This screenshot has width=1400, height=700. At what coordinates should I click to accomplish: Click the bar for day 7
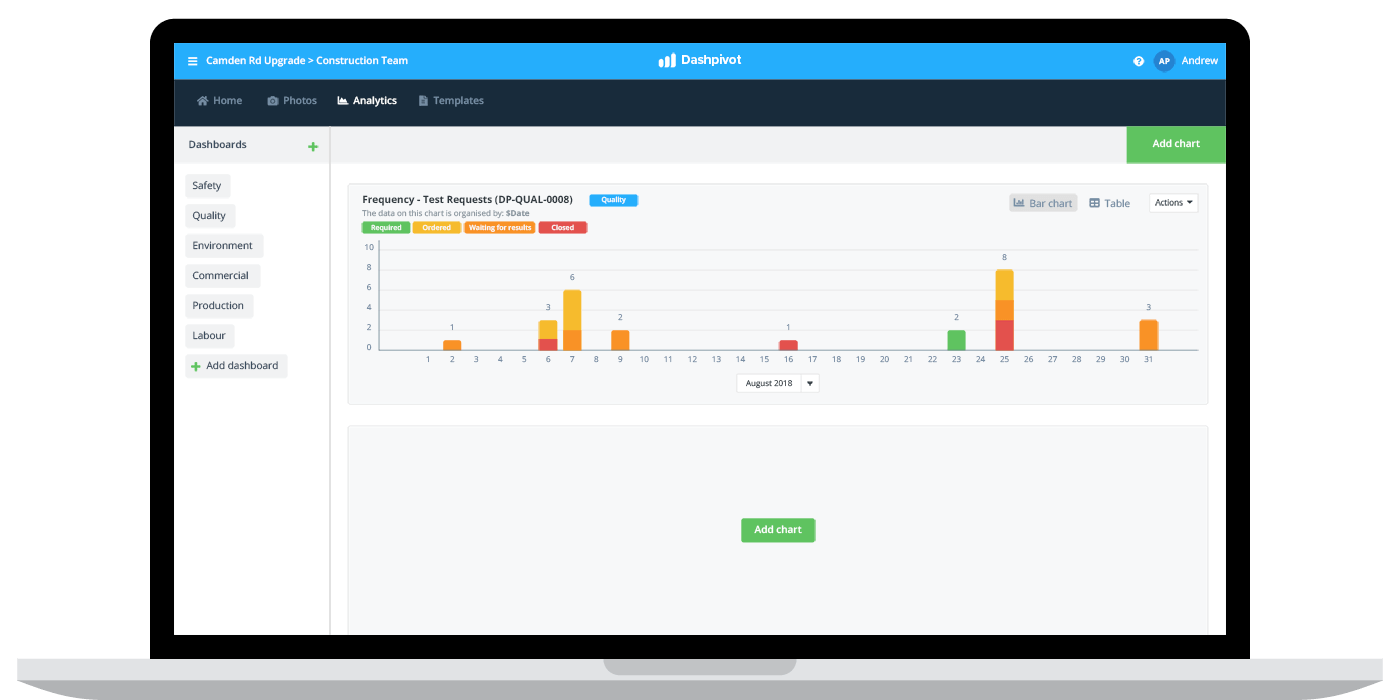click(x=572, y=320)
